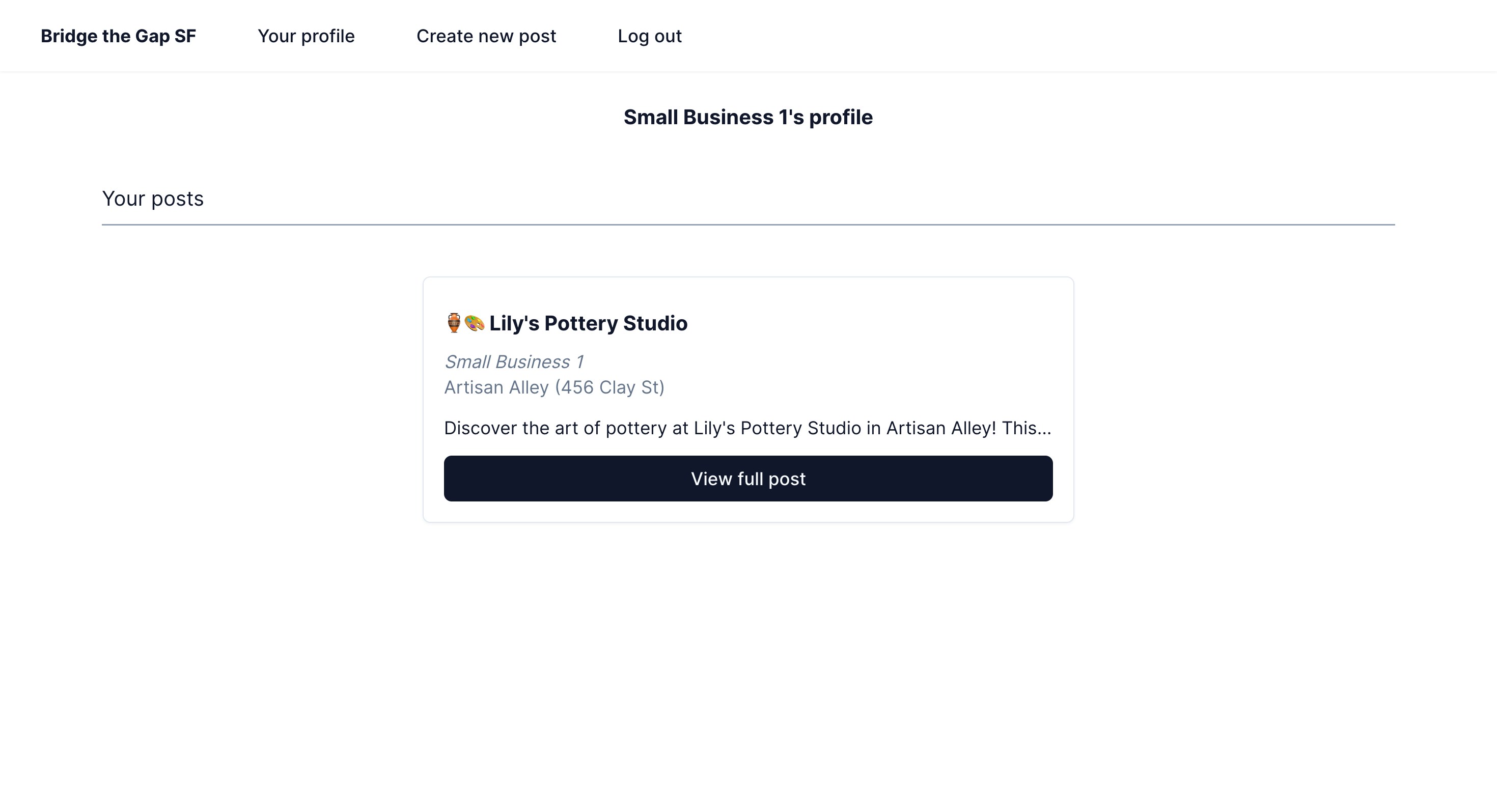
Task: Click the (456 Clay St) street address
Action: (x=609, y=387)
